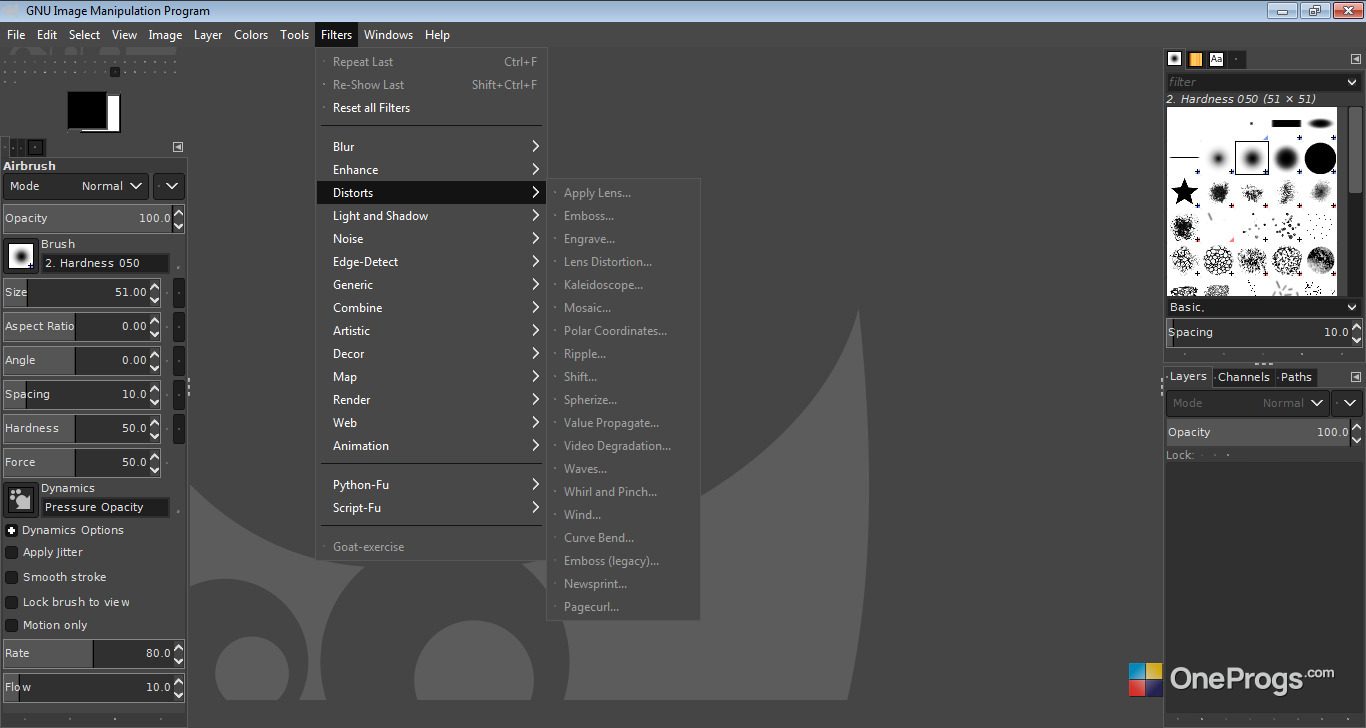1366x728 pixels.
Task: Open the Script-Fu submenu
Action: tap(432, 507)
